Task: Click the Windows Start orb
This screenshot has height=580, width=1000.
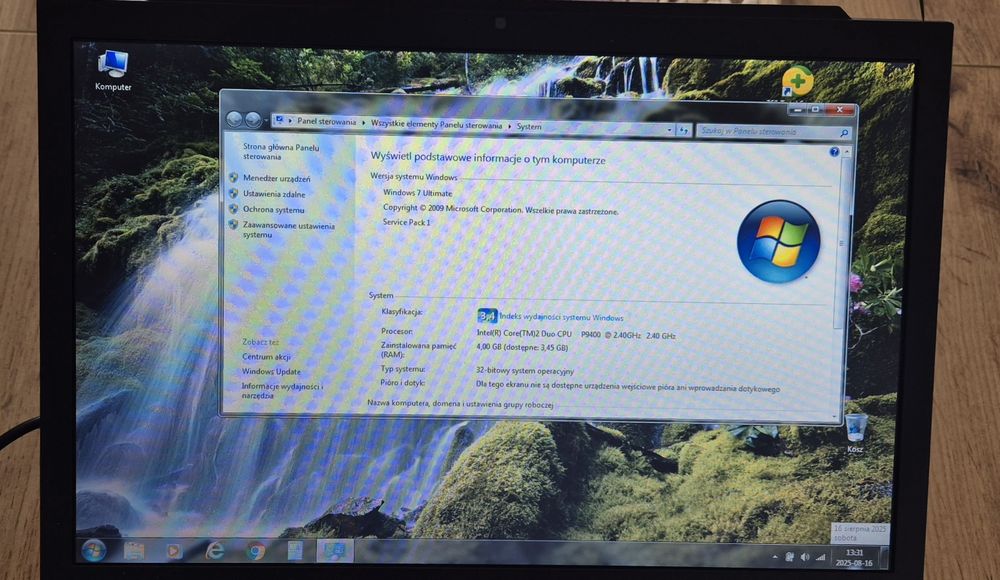Action: 94,550
